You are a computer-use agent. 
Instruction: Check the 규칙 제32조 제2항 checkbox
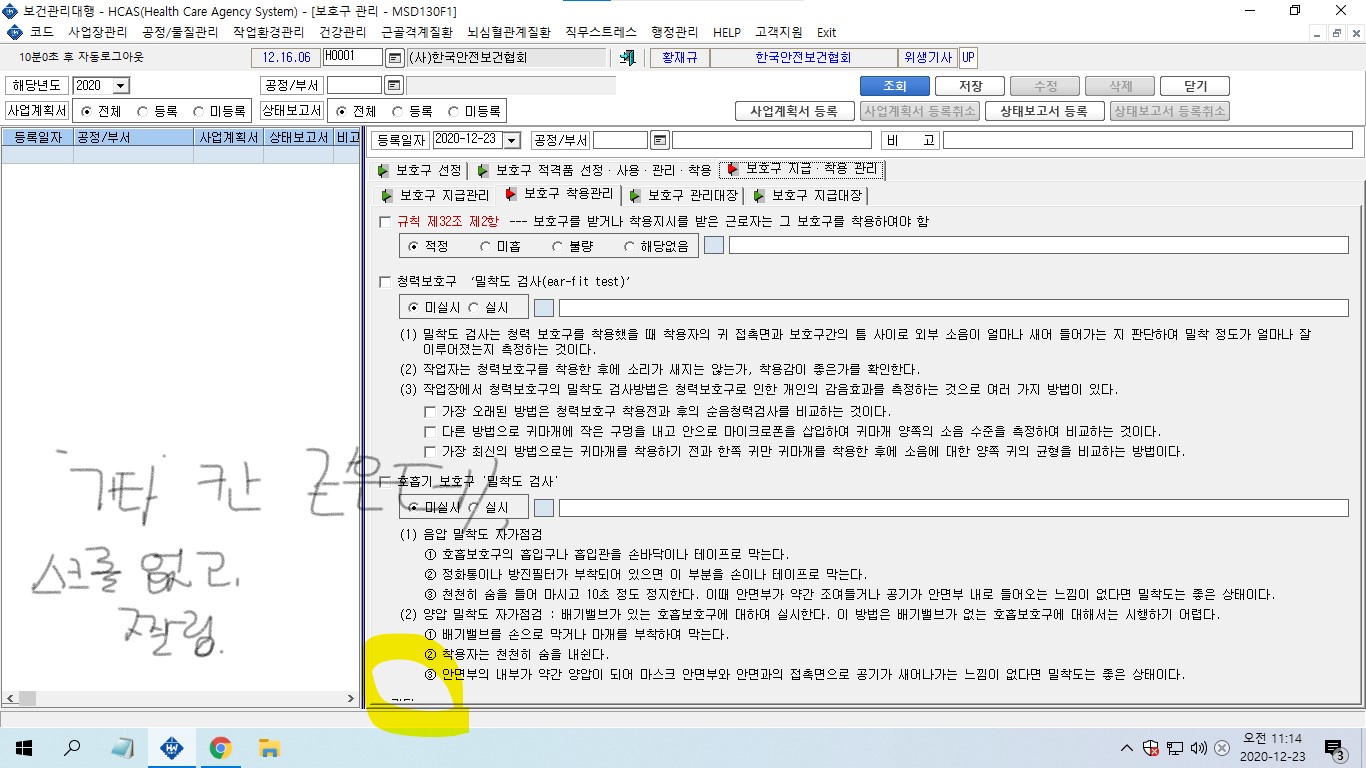pos(386,222)
